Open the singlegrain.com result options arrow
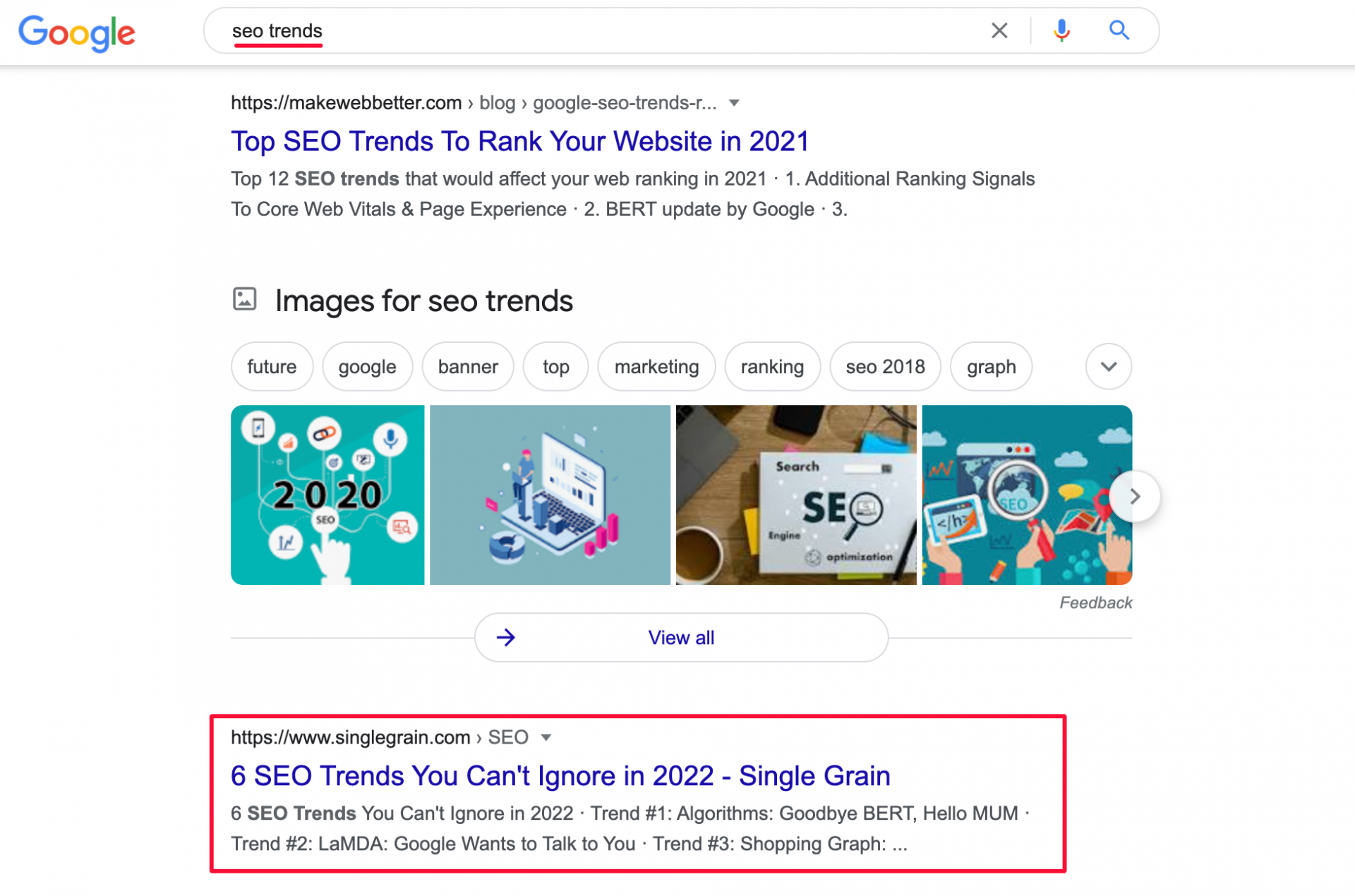 click(546, 737)
